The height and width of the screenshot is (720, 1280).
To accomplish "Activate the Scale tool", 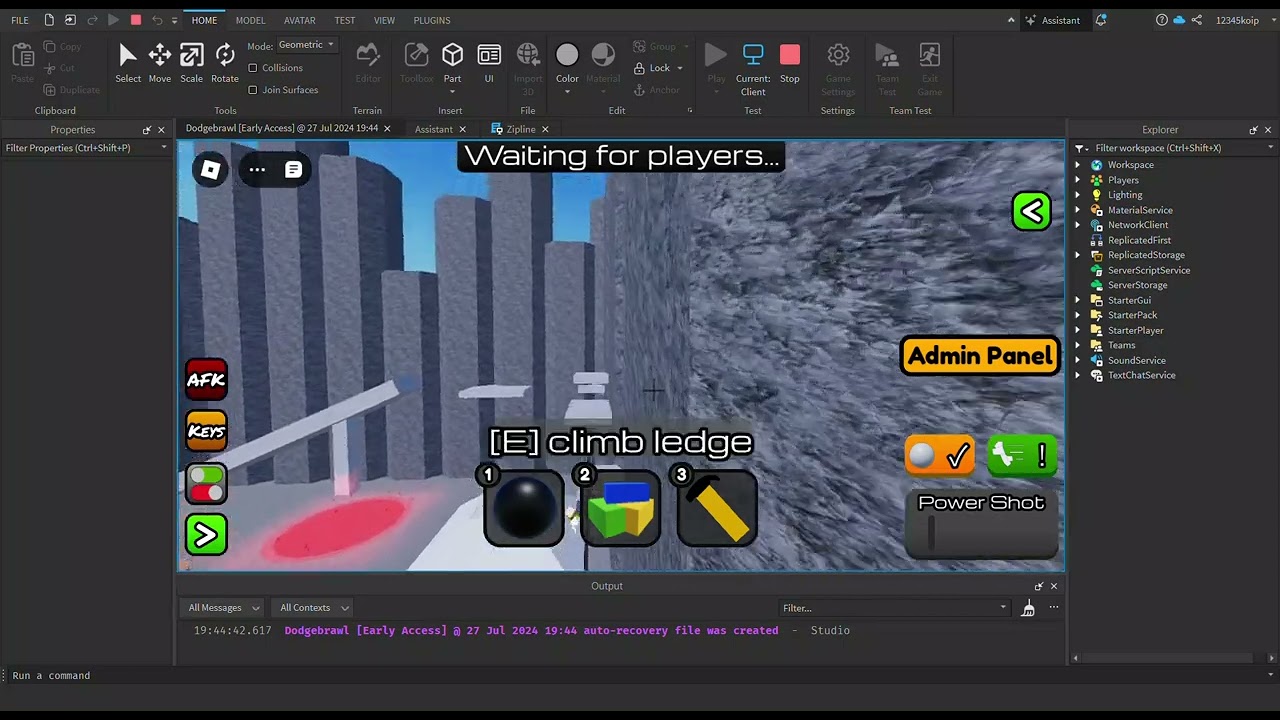I will click(191, 62).
